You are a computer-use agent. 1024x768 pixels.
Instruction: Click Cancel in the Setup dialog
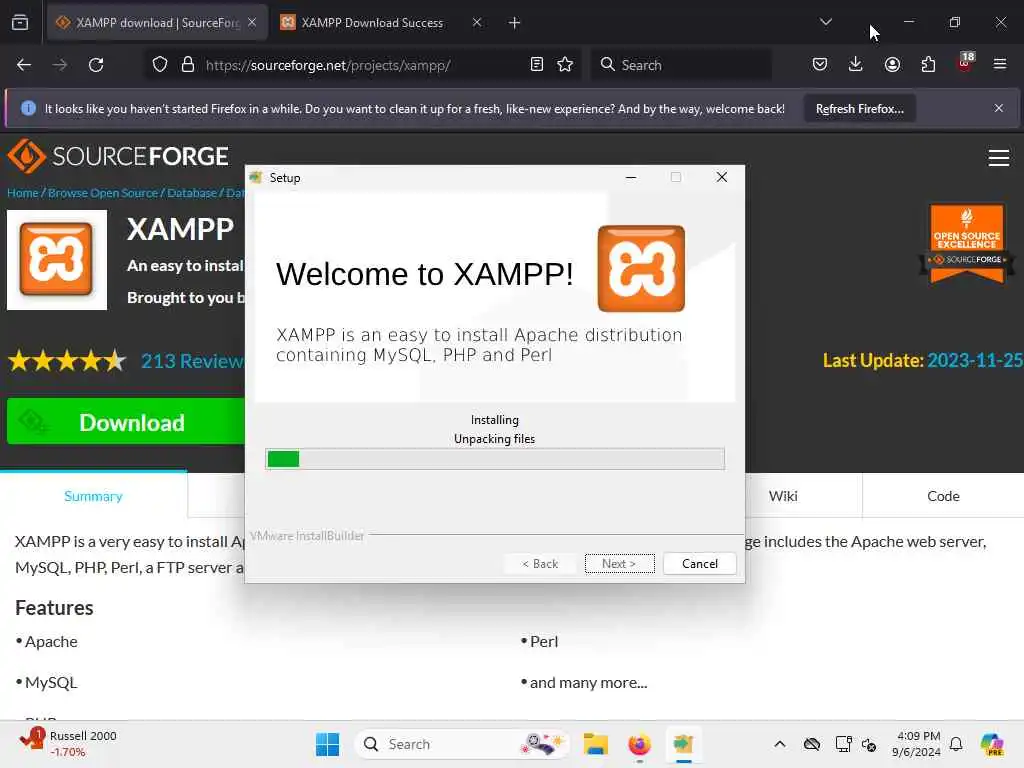coord(699,564)
